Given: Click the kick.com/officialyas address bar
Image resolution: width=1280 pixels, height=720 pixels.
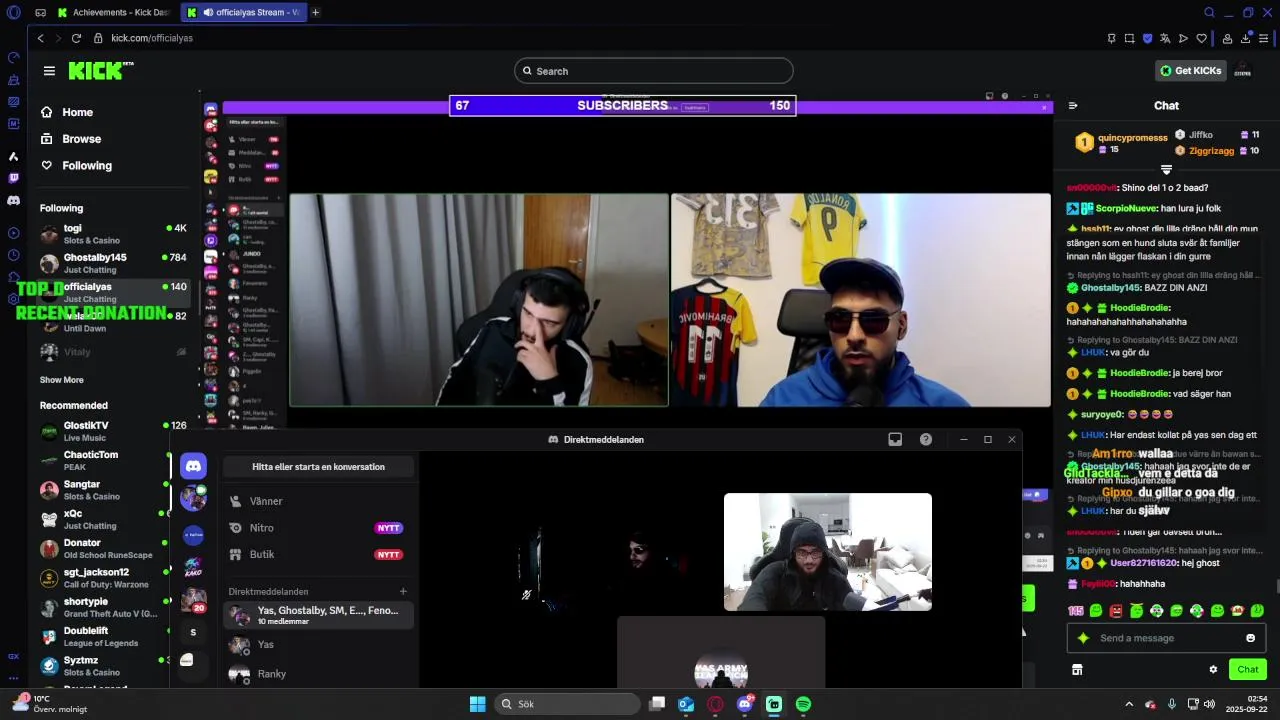Looking at the screenshot, I should (x=152, y=38).
